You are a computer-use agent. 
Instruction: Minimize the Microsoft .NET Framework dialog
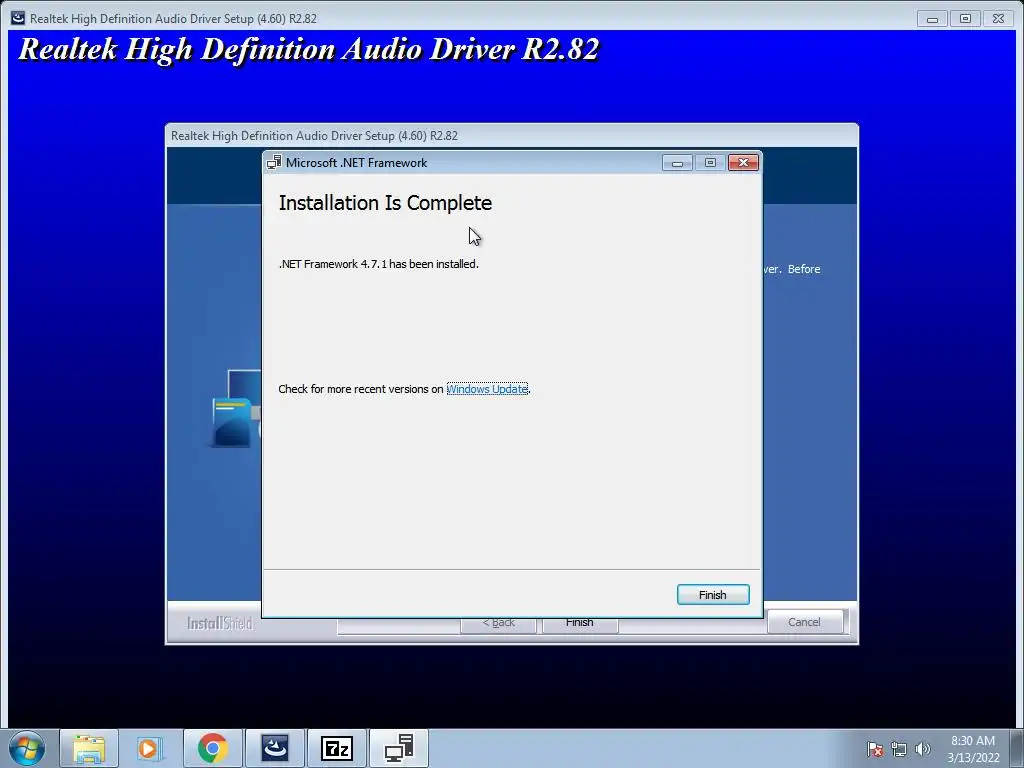click(677, 163)
